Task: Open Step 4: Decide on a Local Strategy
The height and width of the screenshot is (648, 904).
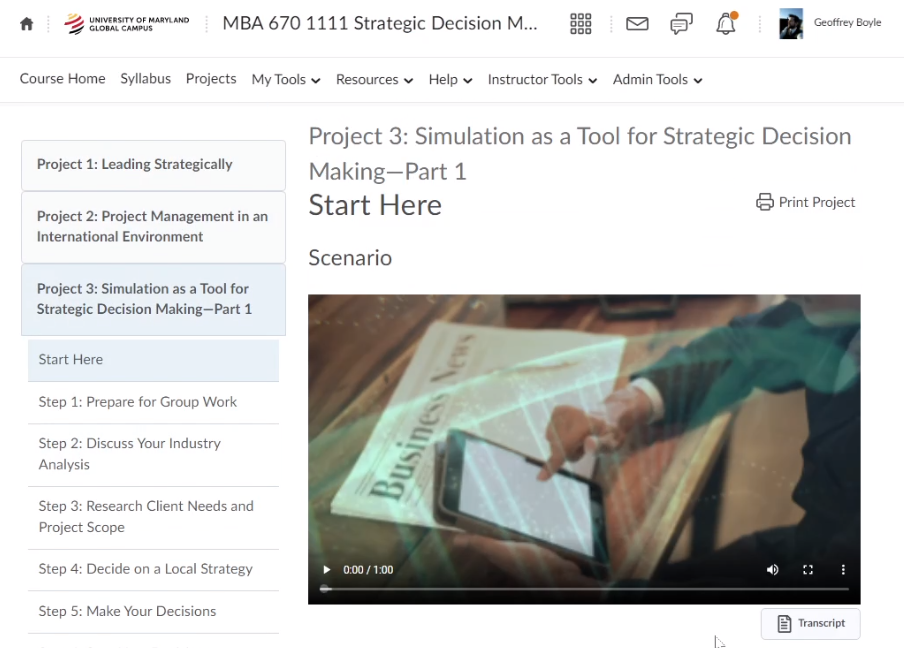Action: click(x=145, y=569)
